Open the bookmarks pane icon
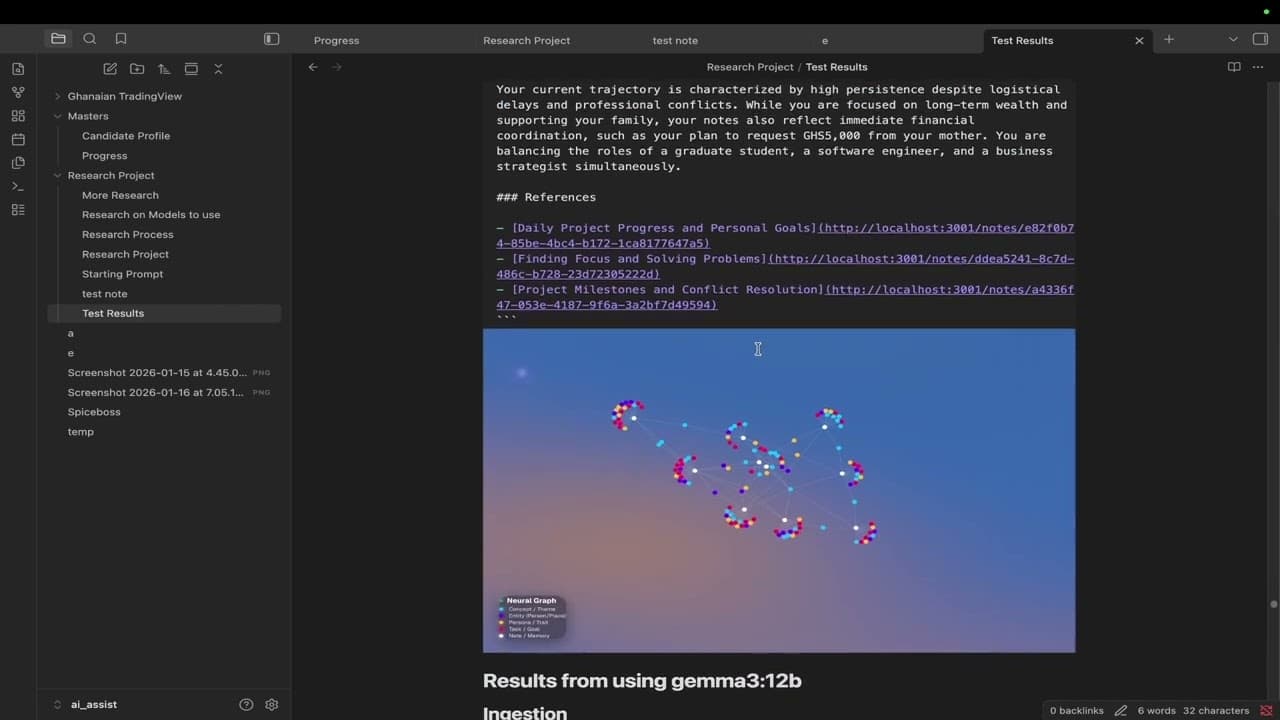Screen dimensions: 1280x720 coord(121,39)
